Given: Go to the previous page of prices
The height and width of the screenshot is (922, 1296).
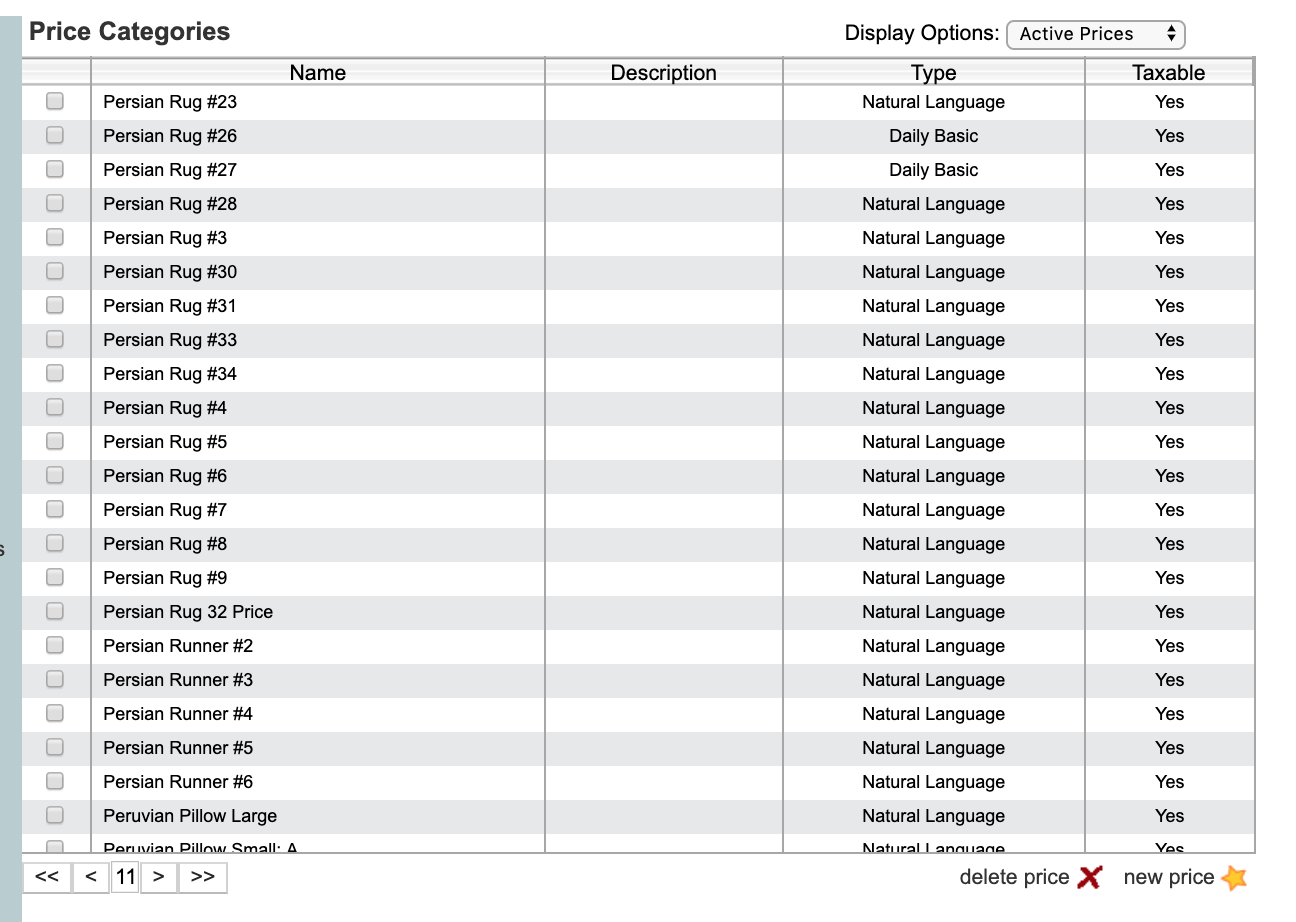Looking at the screenshot, I should tap(91, 877).
